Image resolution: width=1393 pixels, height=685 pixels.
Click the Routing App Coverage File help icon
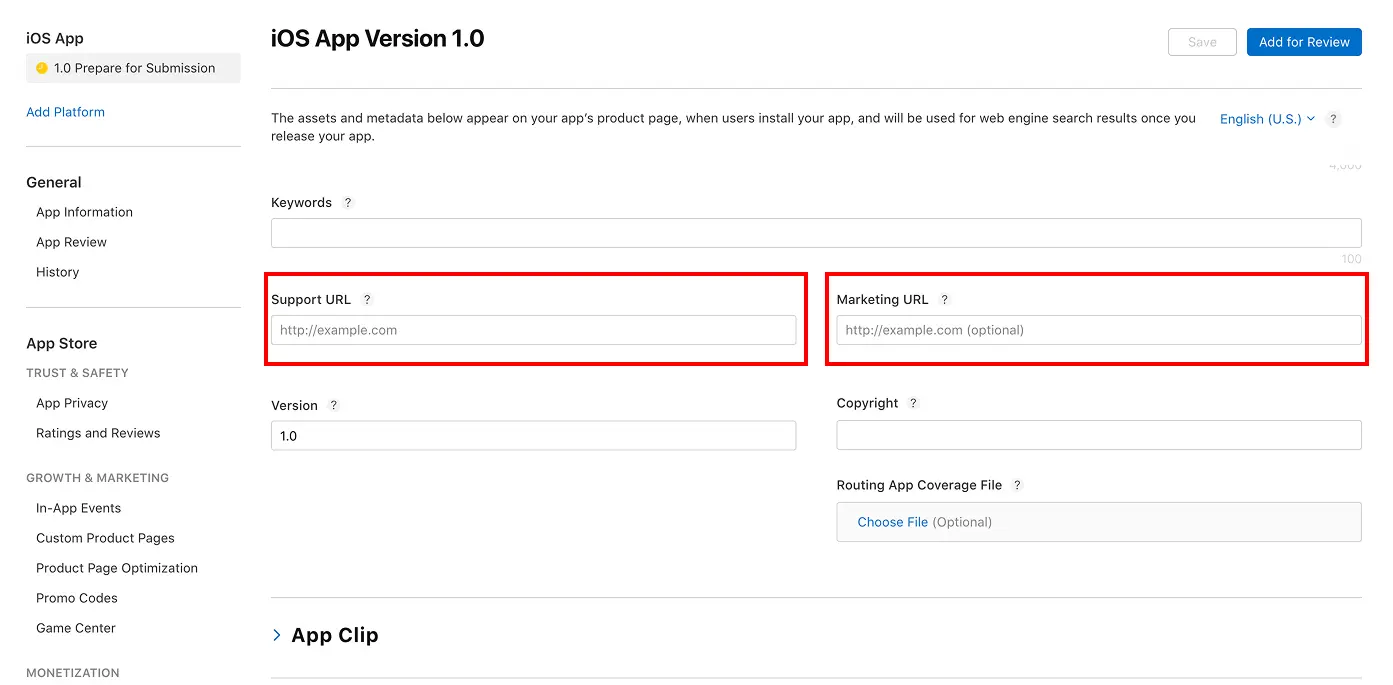(x=1017, y=485)
